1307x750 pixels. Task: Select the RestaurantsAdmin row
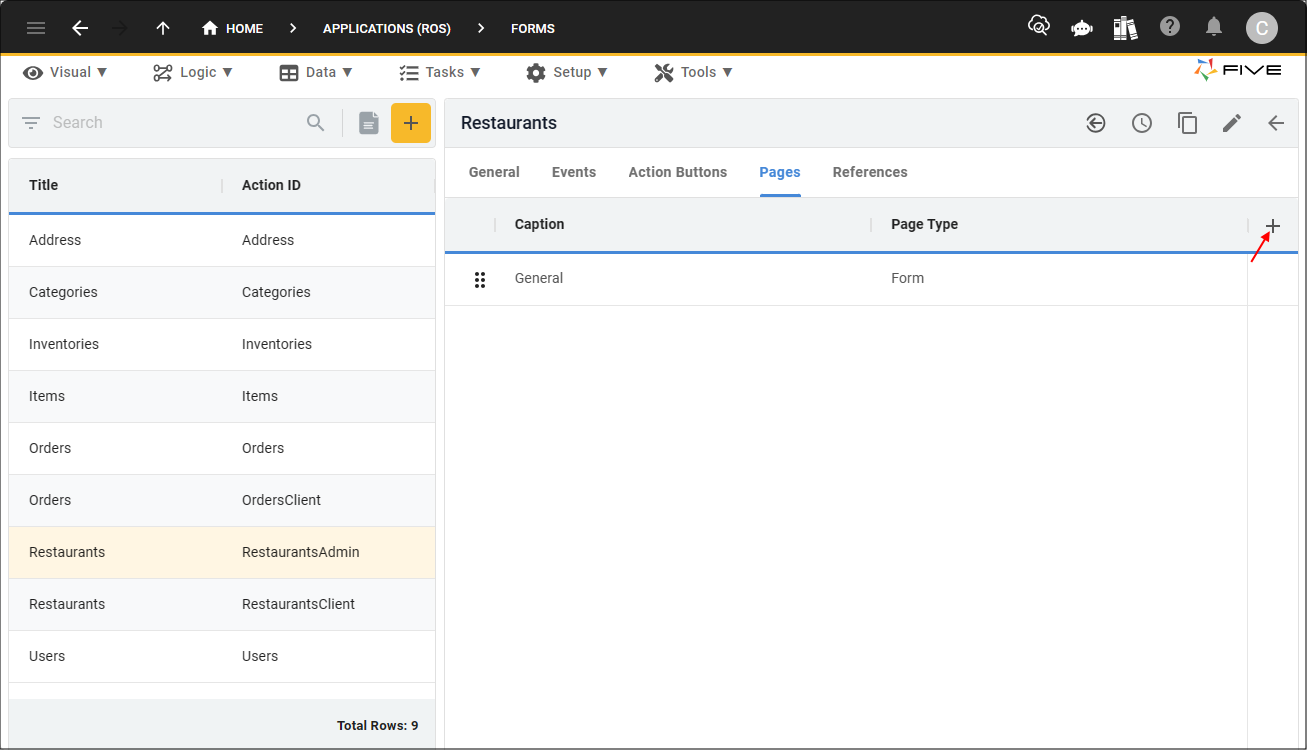point(222,553)
